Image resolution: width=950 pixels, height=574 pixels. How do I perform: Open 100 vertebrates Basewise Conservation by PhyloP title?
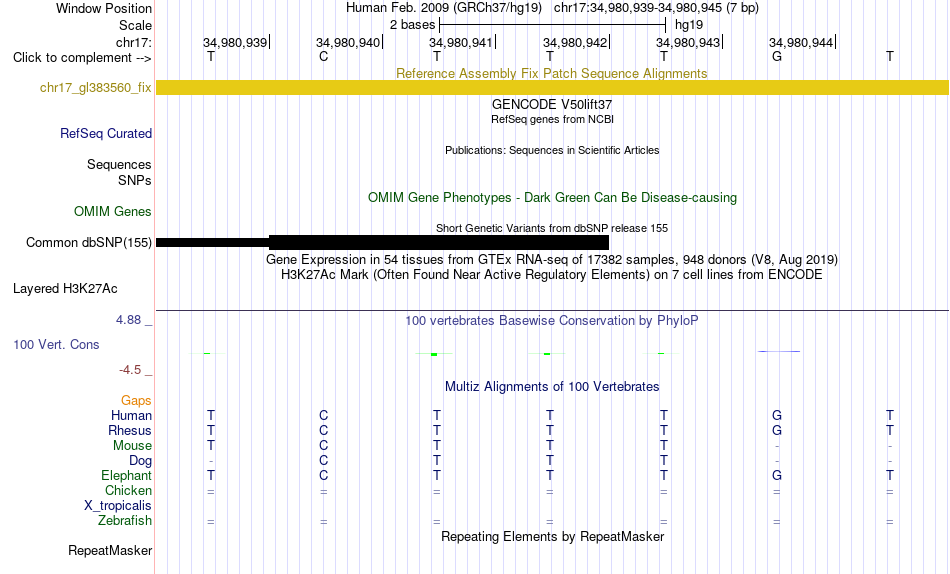(x=552, y=321)
